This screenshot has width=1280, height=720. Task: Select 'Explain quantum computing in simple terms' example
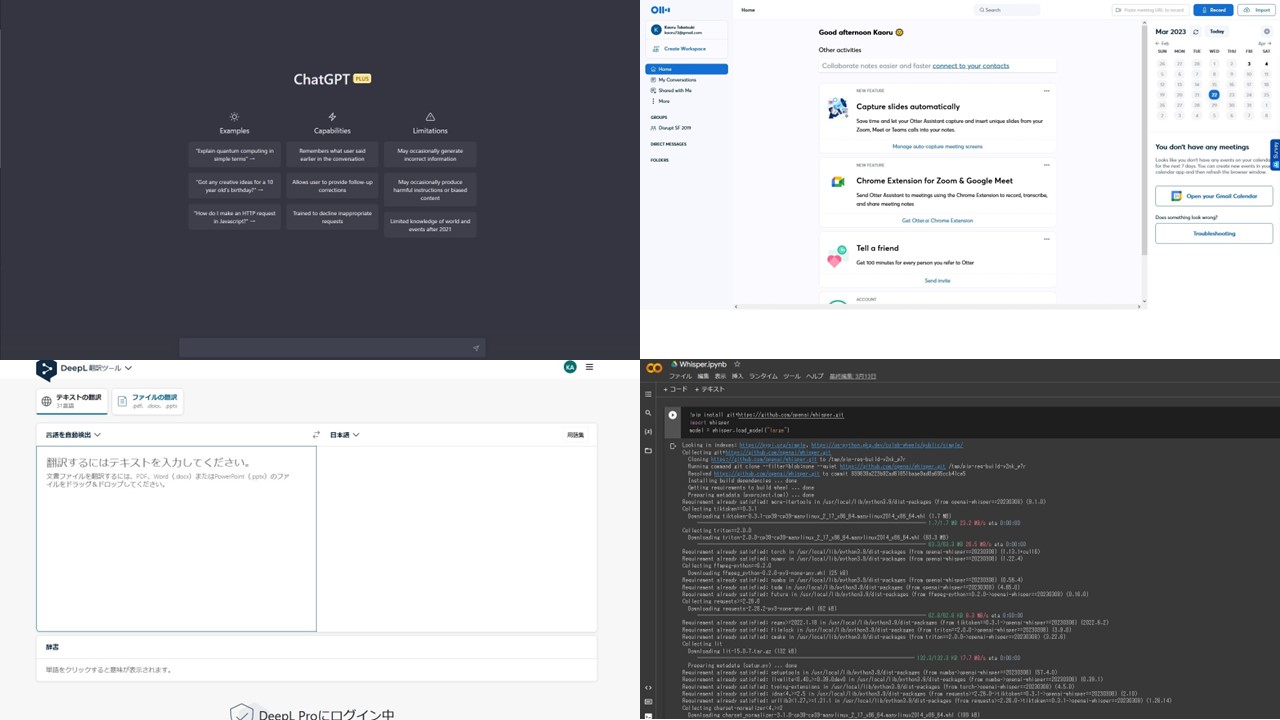[x=234, y=154]
